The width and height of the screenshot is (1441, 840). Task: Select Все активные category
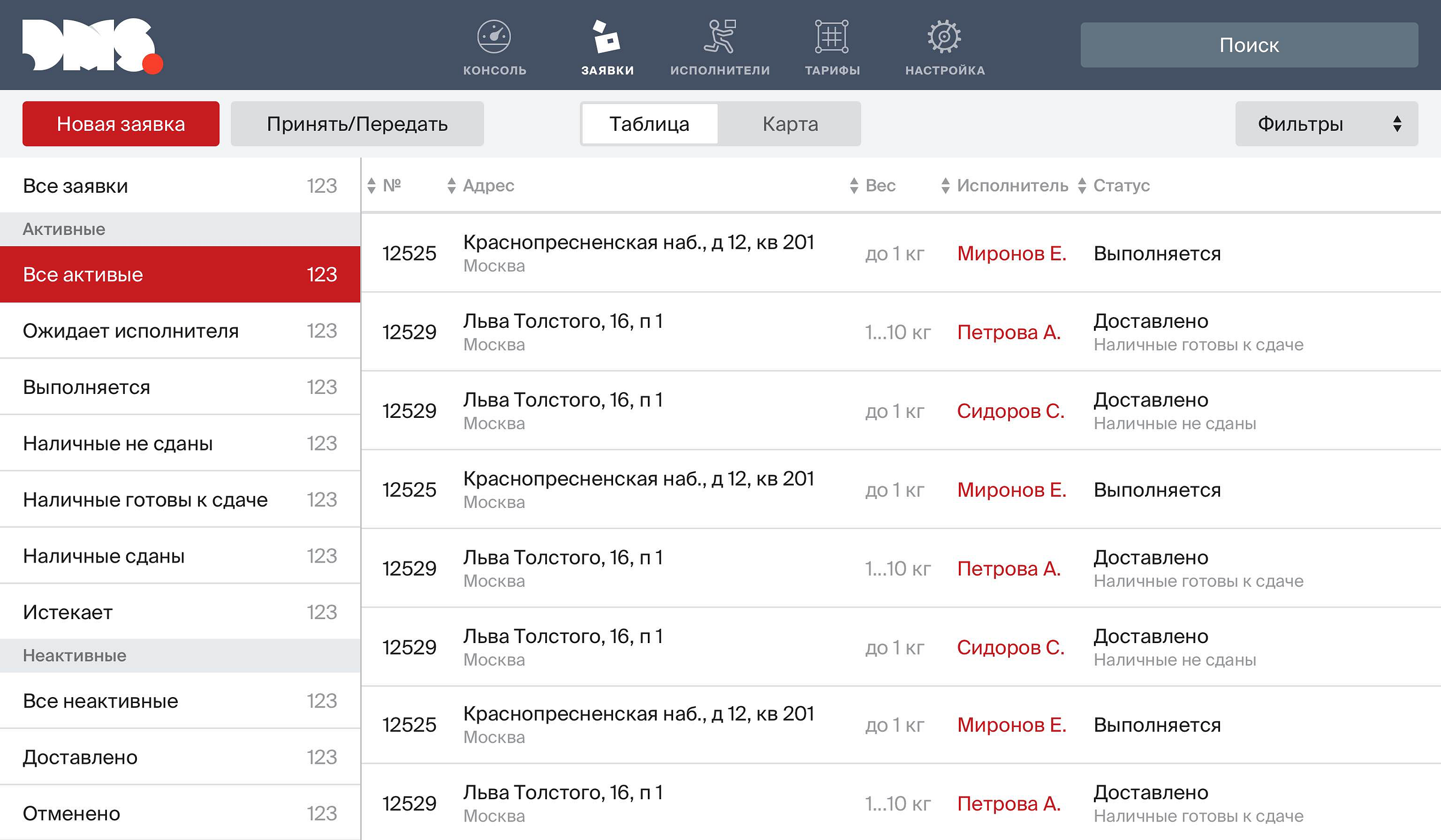(180, 274)
